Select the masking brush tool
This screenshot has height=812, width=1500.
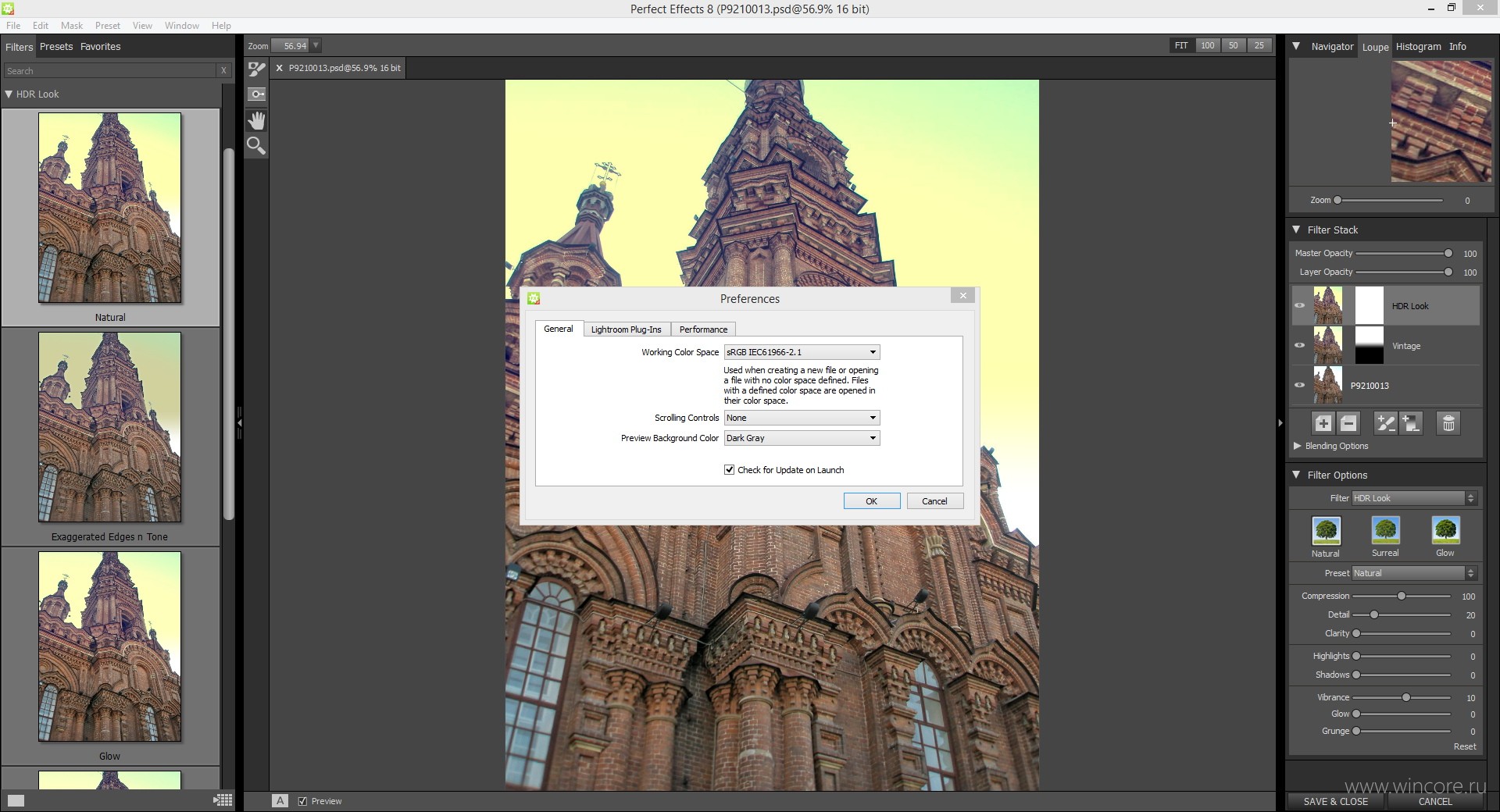pyautogui.click(x=256, y=69)
